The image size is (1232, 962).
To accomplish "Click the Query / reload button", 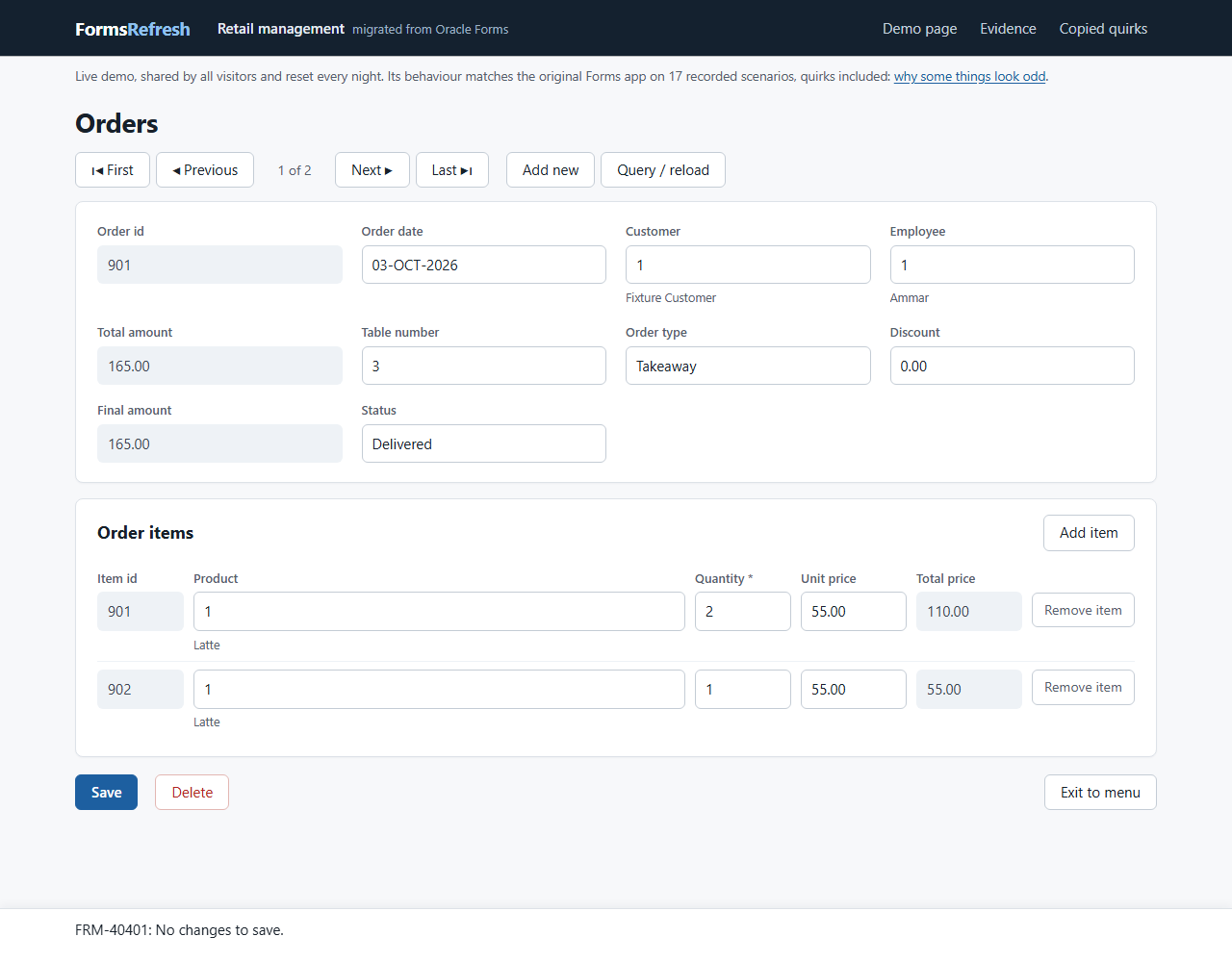I will [663, 170].
